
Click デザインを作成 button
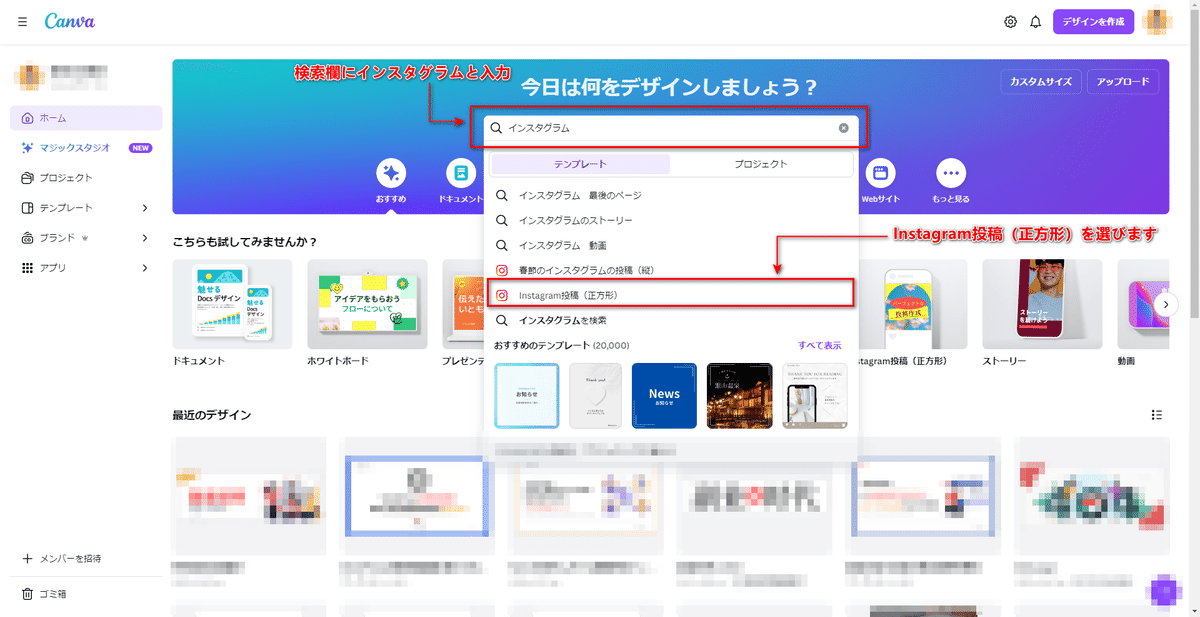pyautogui.click(x=1093, y=21)
